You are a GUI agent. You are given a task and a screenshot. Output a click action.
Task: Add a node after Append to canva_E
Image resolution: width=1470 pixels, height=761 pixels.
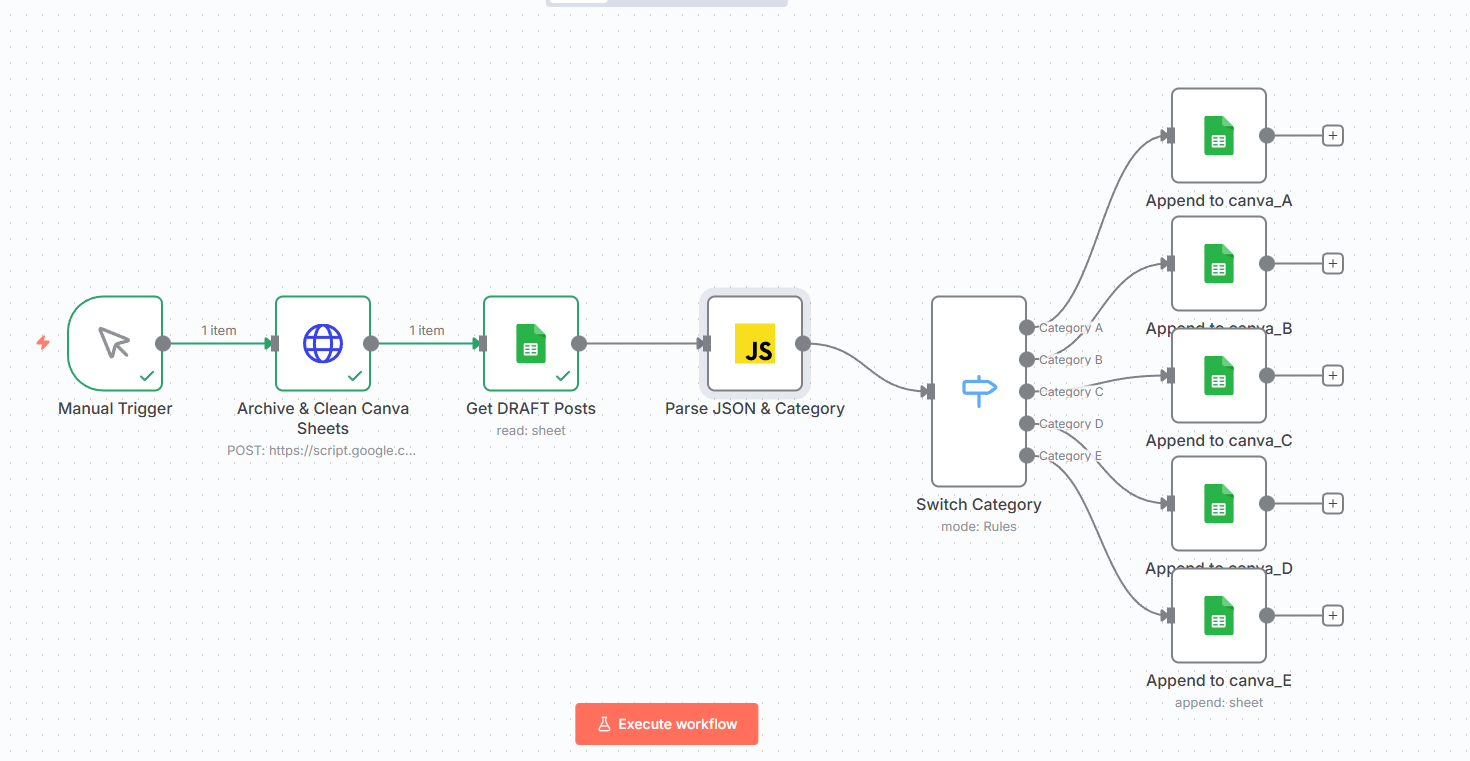[x=1332, y=615]
